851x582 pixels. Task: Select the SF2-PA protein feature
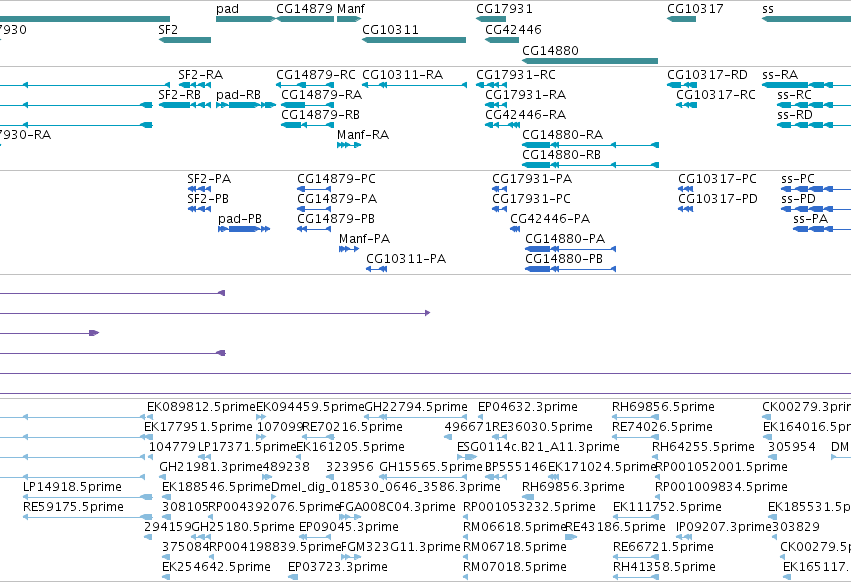[x=199, y=189]
